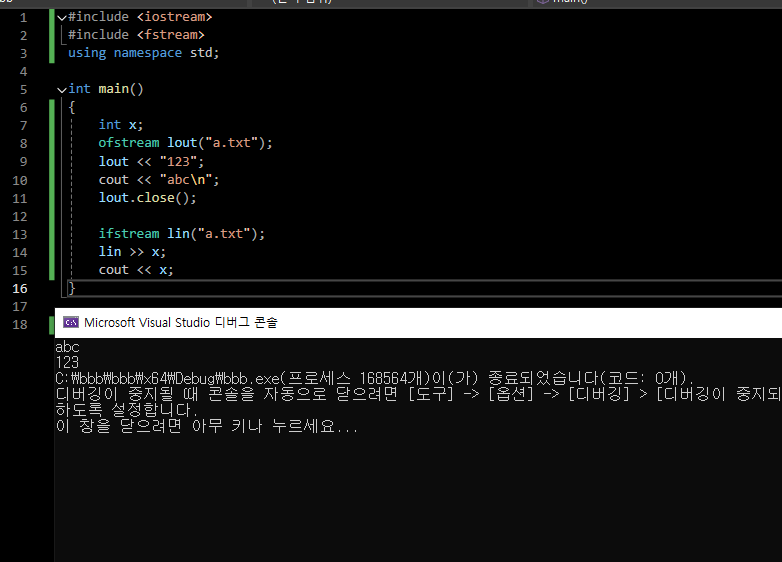Click the "하도록 설정합니다." console line
This screenshot has height=562, width=782.
coord(127,410)
